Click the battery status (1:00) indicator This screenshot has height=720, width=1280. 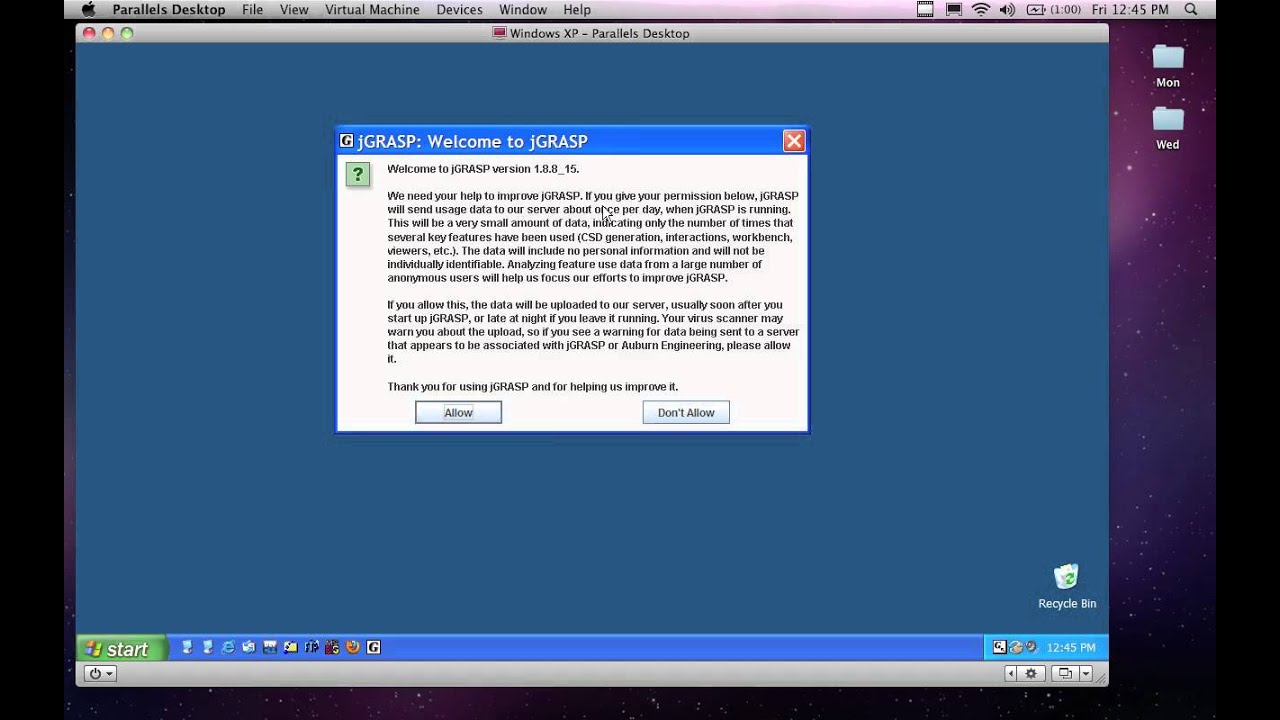pyautogui.click(x=1053, y=9)
